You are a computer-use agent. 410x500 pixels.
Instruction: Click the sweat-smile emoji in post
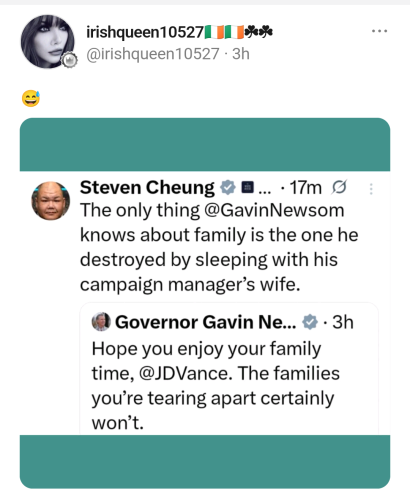(x=31, y=99)
